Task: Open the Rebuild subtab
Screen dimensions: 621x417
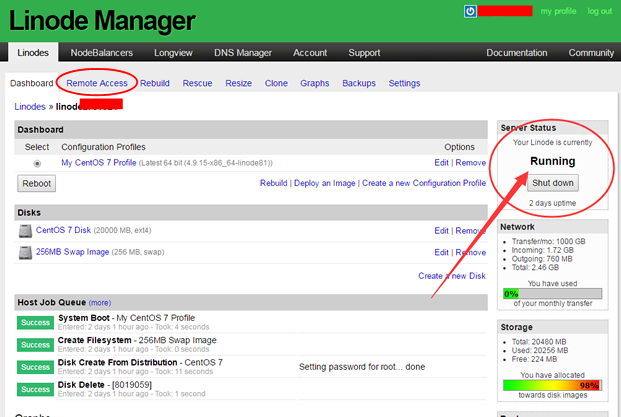Action: pos(155,83)
